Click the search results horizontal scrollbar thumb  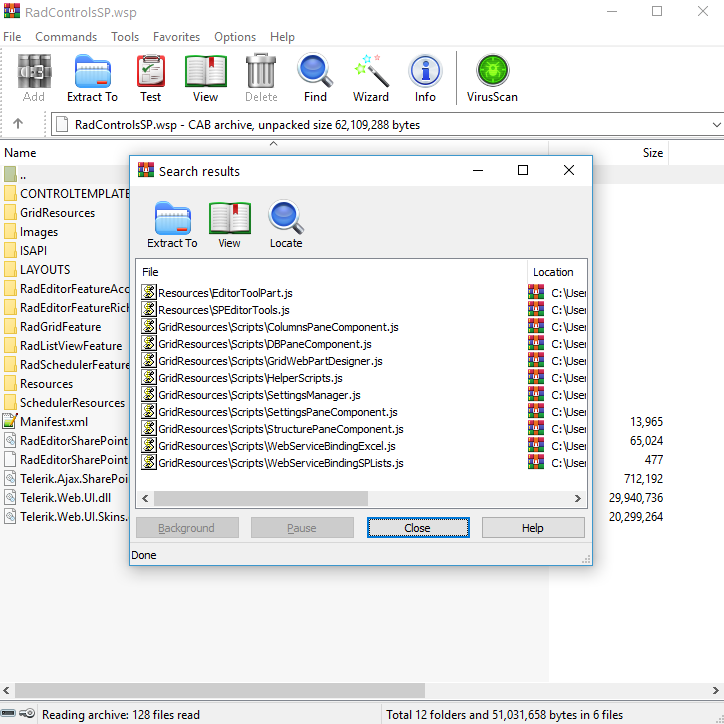[x=261, y=499]
